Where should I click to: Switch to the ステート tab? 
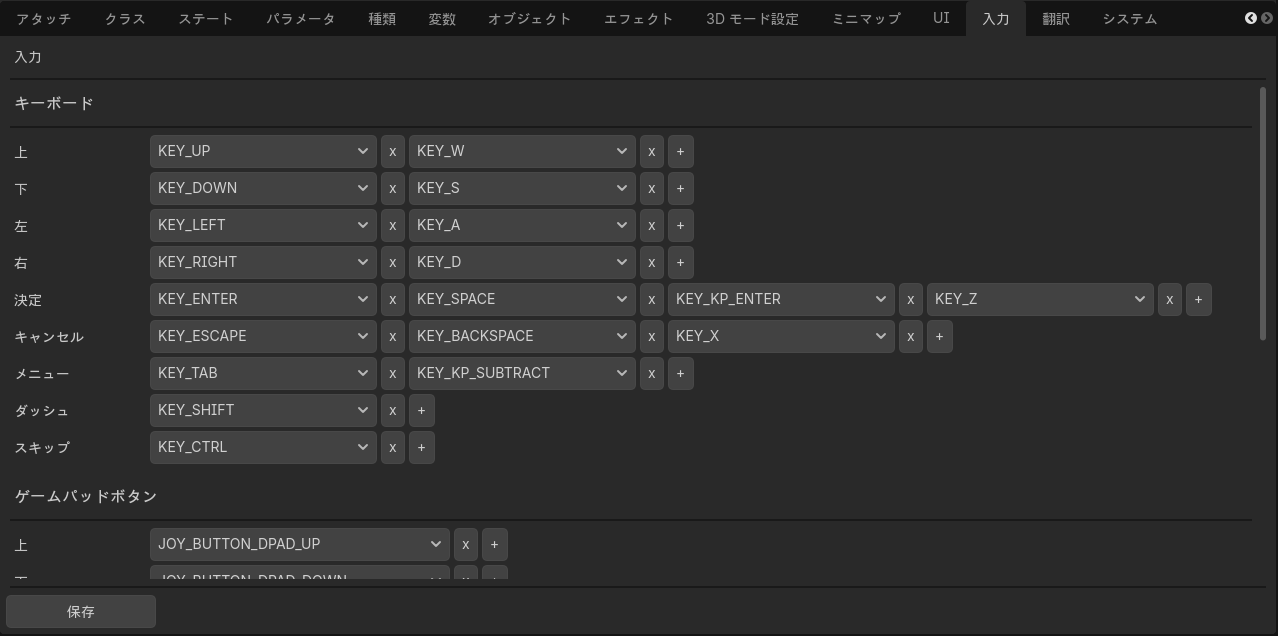(x=206, y=19)
